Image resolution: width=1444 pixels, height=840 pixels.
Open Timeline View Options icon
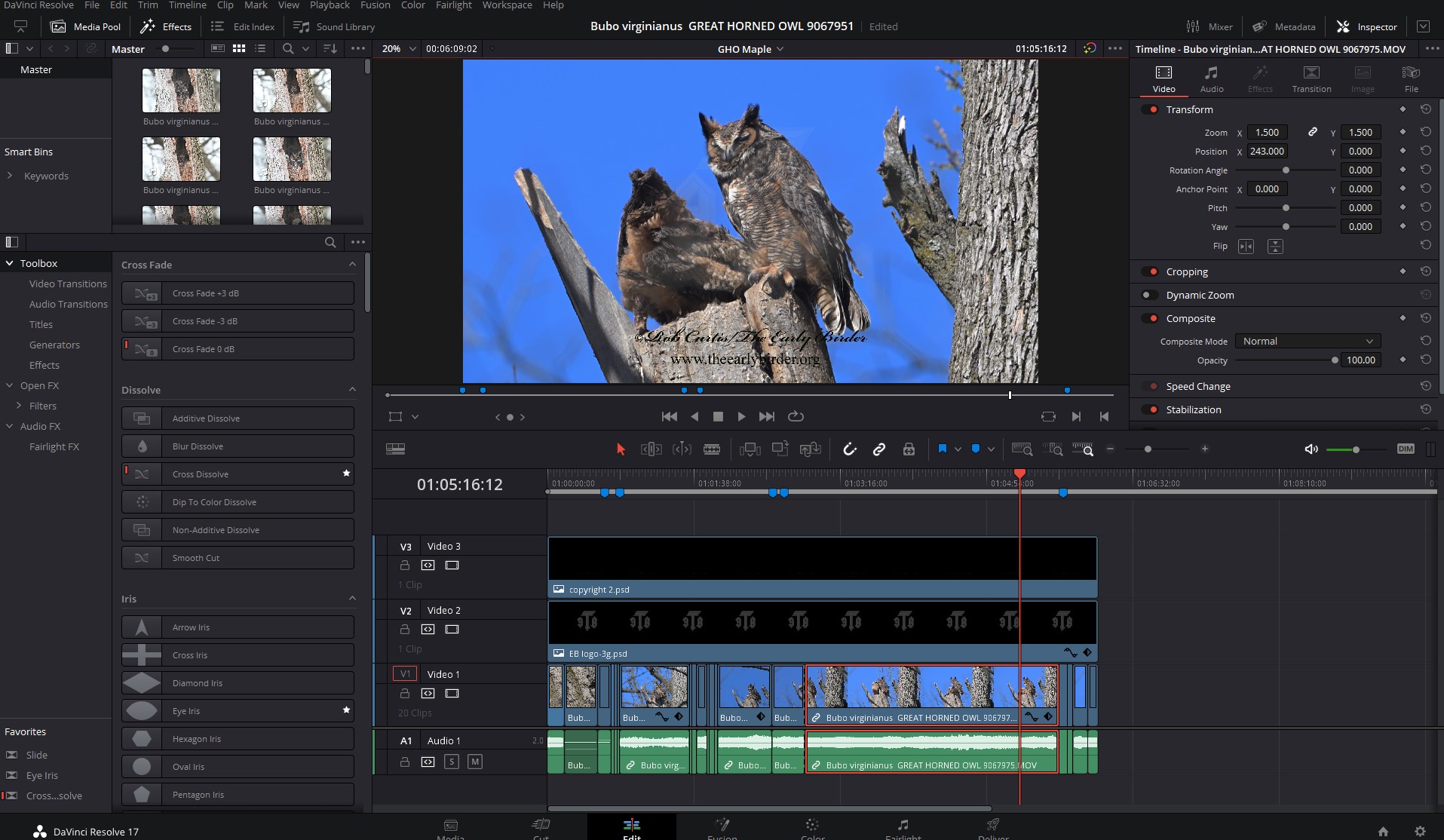click(x=395, y=449)
